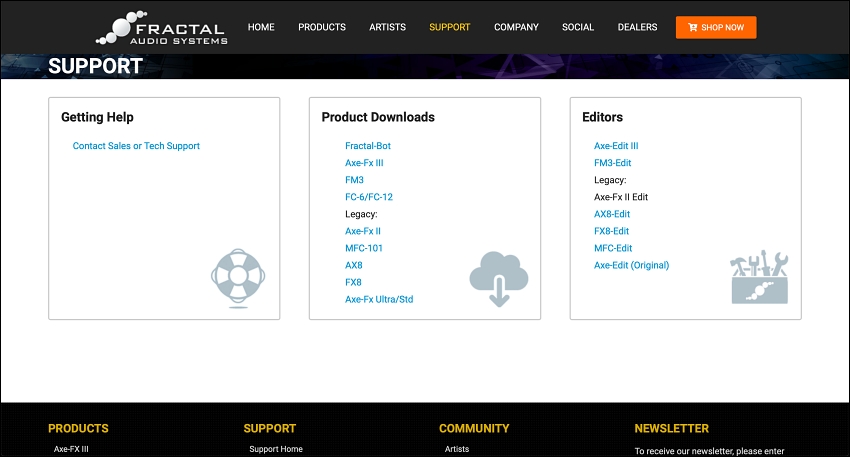
Task: Open footer Support Home link
Action: tap(276, 449)
